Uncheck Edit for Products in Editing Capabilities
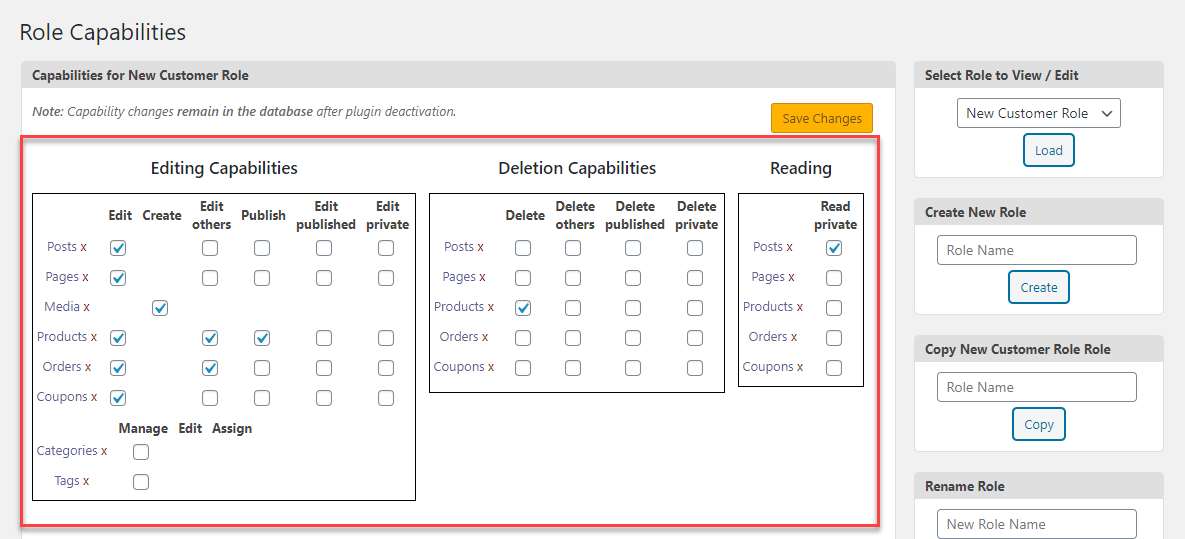 pyautogui.click(x=119, y=338)
